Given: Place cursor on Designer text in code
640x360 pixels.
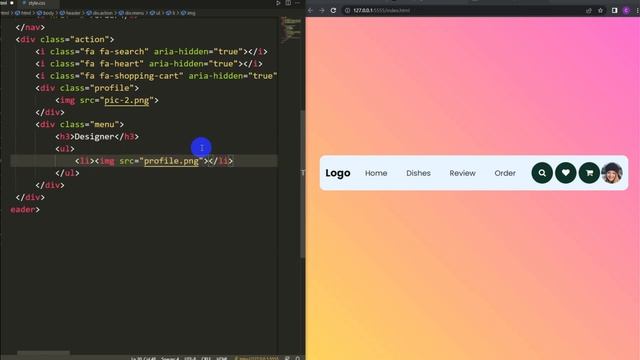Looking at the screenshot, I should tap(94, 137).
